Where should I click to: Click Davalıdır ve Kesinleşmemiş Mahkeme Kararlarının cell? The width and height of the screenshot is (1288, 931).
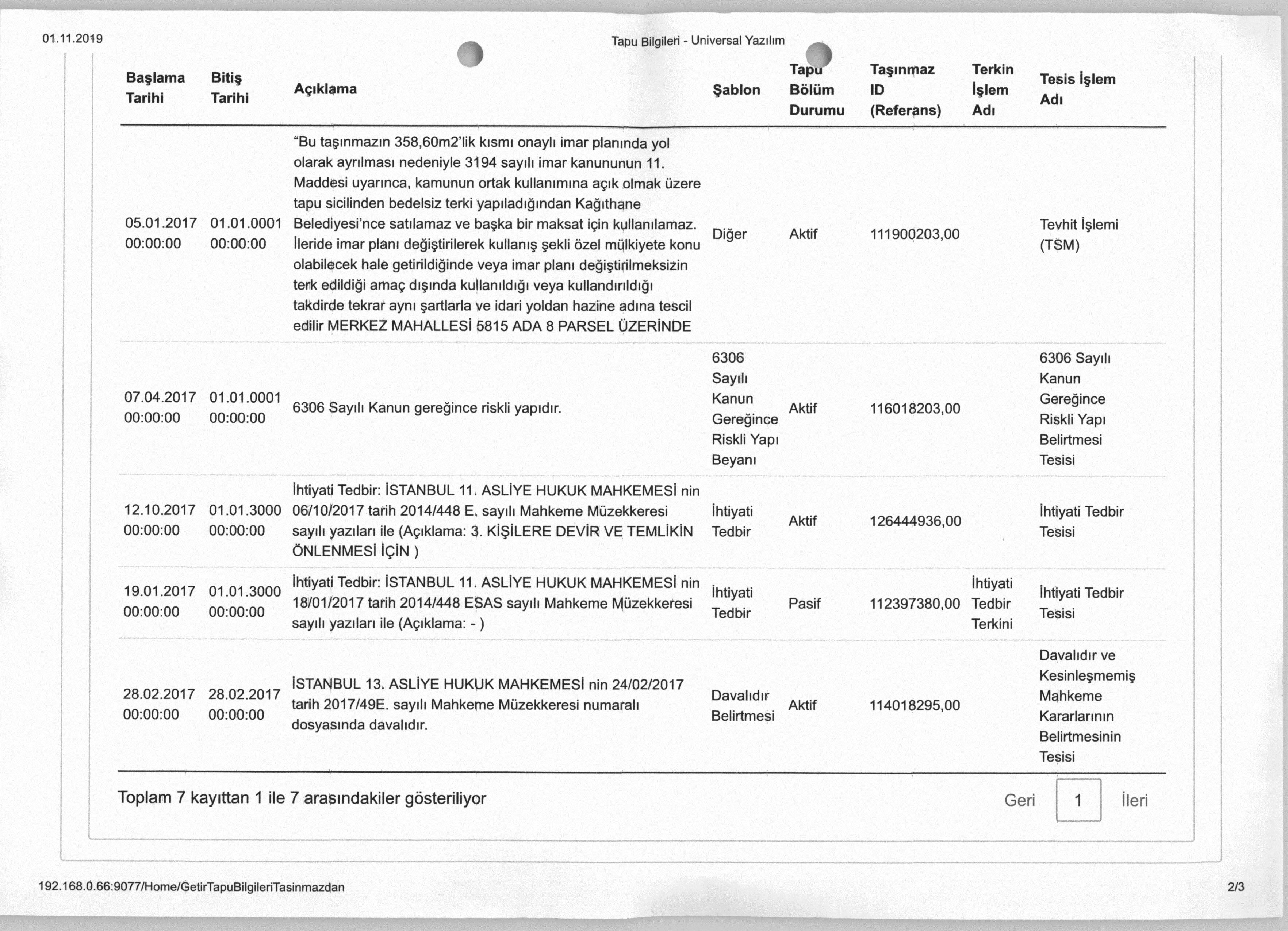point(1087,705)
